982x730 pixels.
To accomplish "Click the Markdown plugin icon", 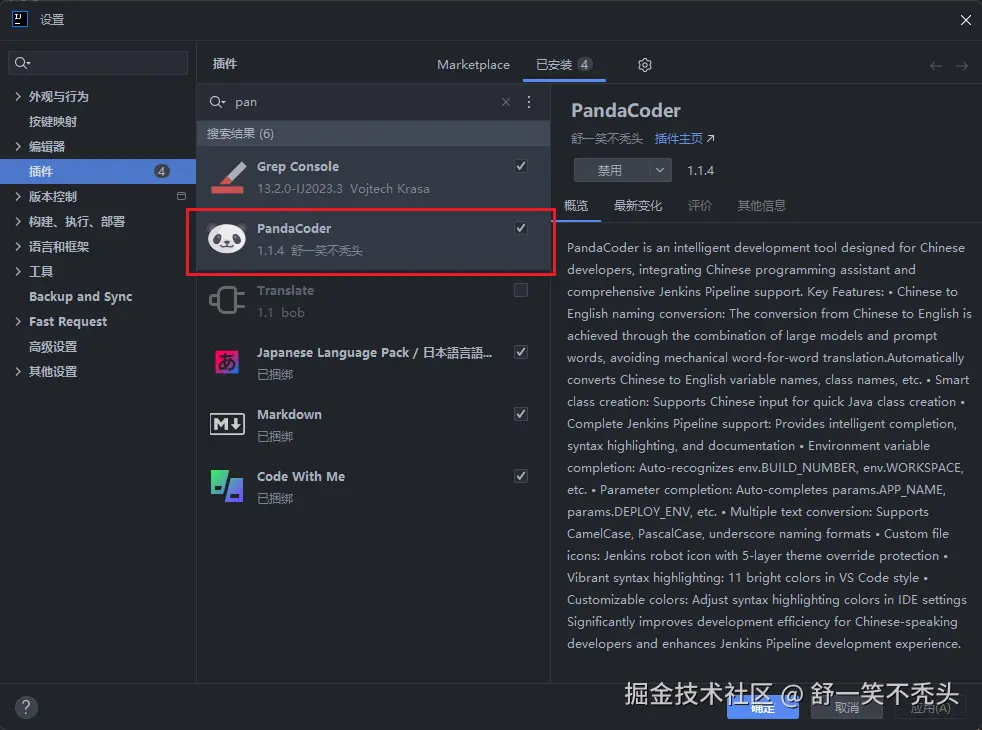I will point(227,424).
